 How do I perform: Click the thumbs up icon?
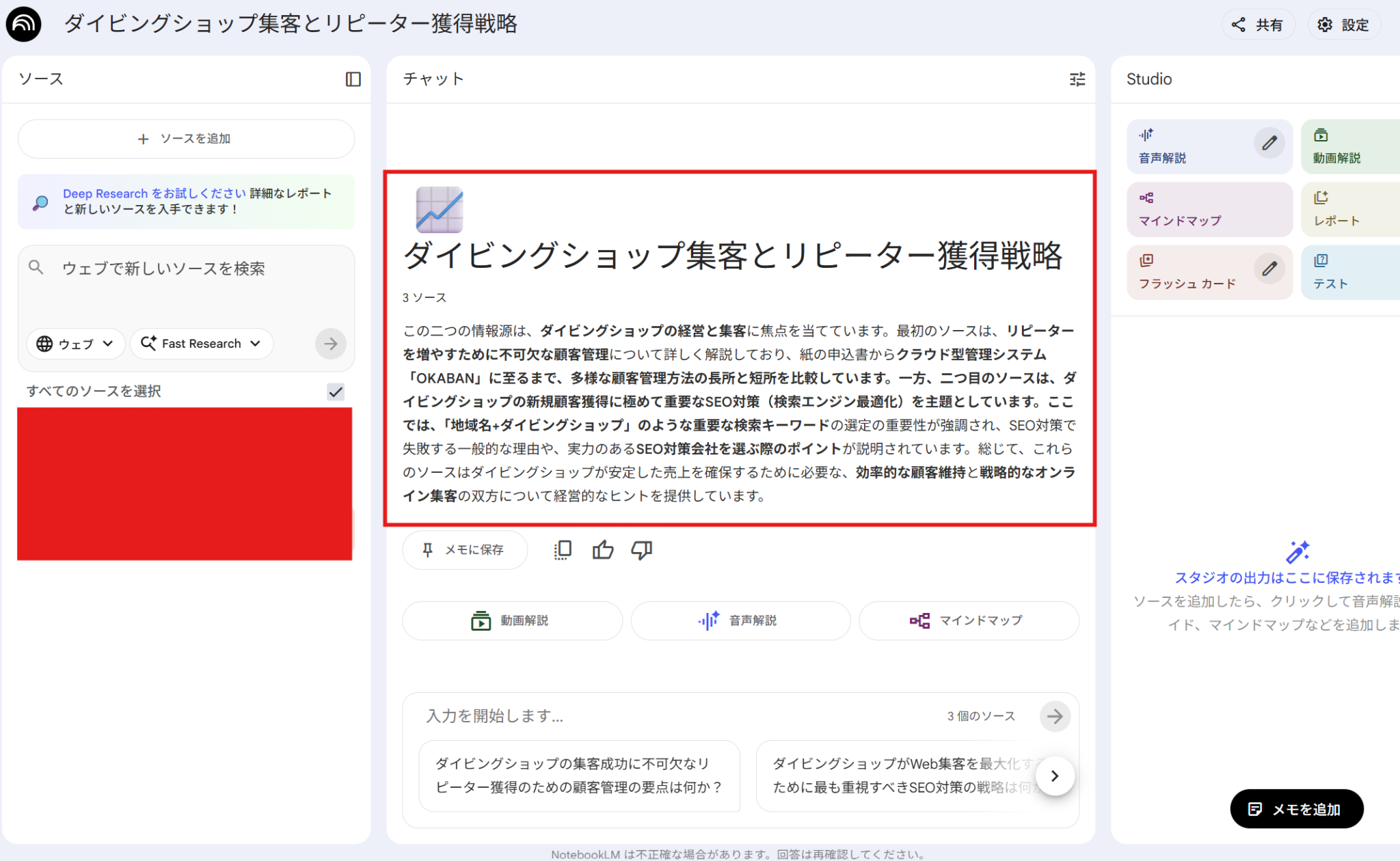coord(603,550)
